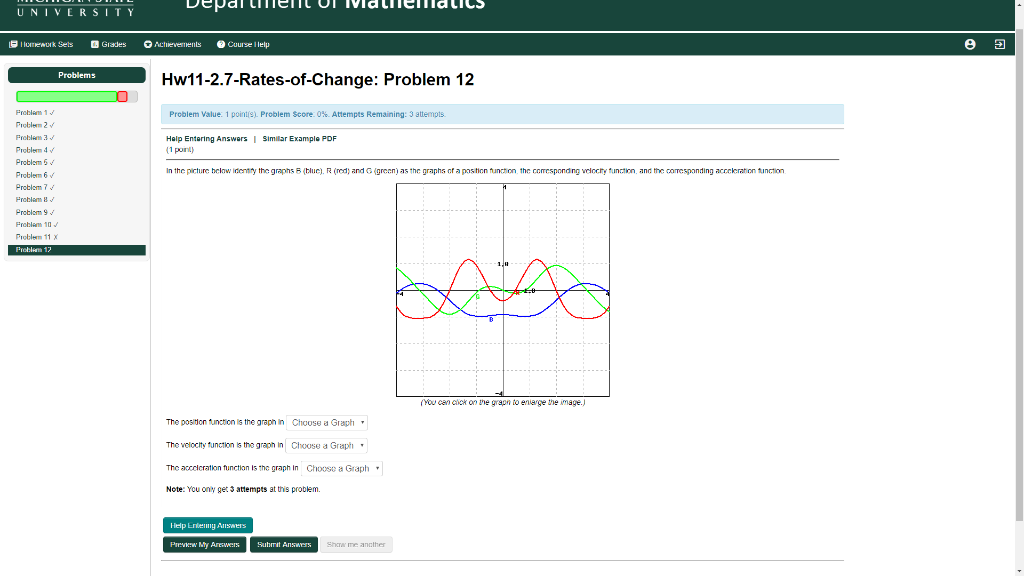Open the velocity function graph dropdown
Image resolution: width=1024 pixels, height=576 pixels.
point(327,445)
